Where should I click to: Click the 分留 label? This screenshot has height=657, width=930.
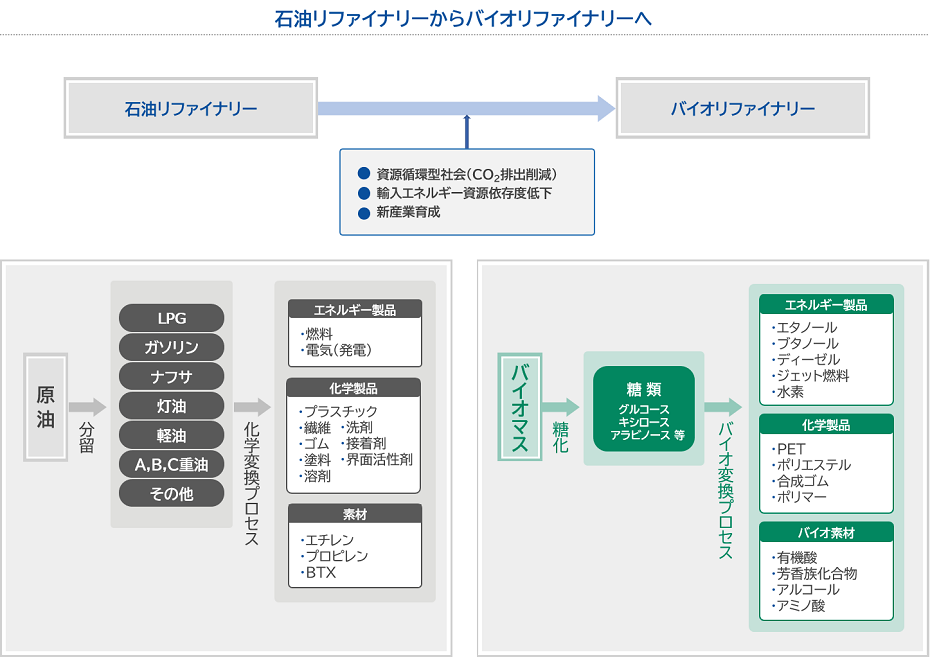coord(87,438)
